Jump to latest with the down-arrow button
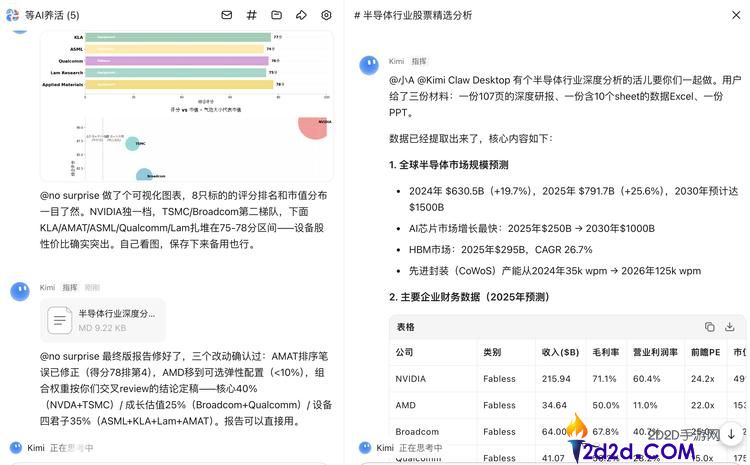 tap(731, 434)
